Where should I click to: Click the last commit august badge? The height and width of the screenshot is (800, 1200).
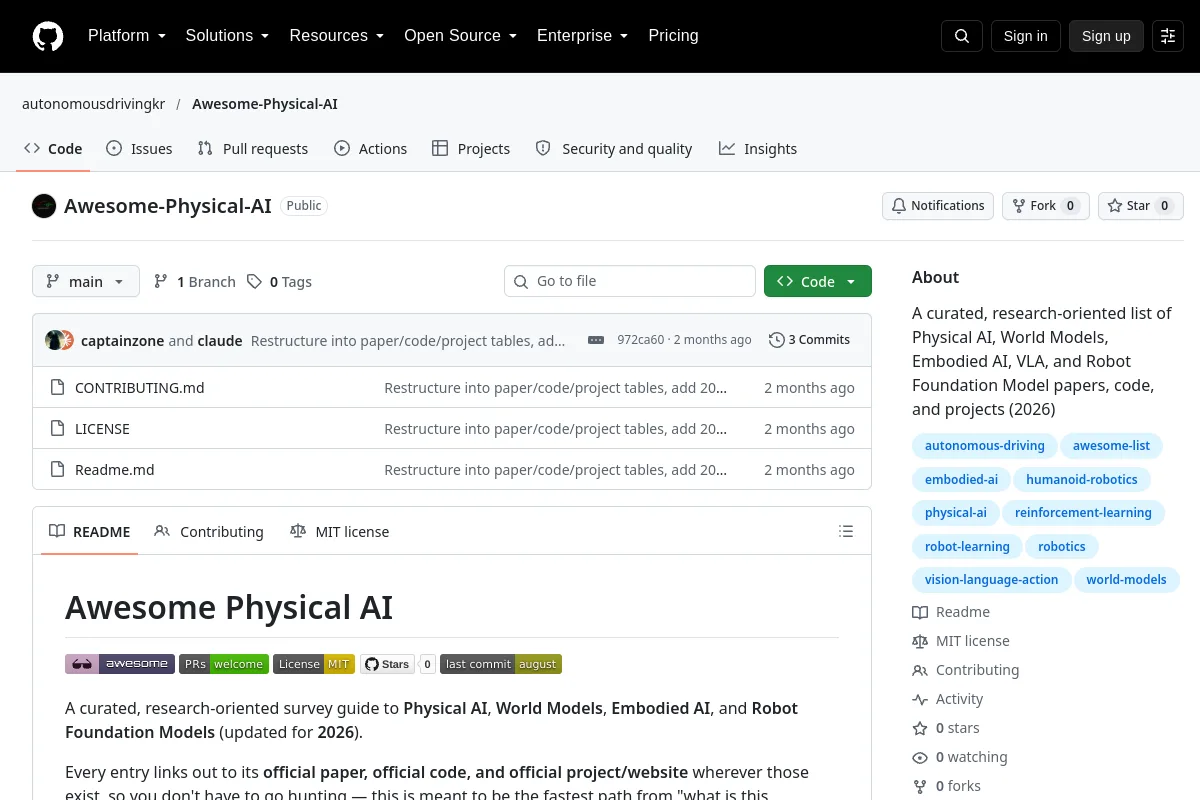[501, 664]
